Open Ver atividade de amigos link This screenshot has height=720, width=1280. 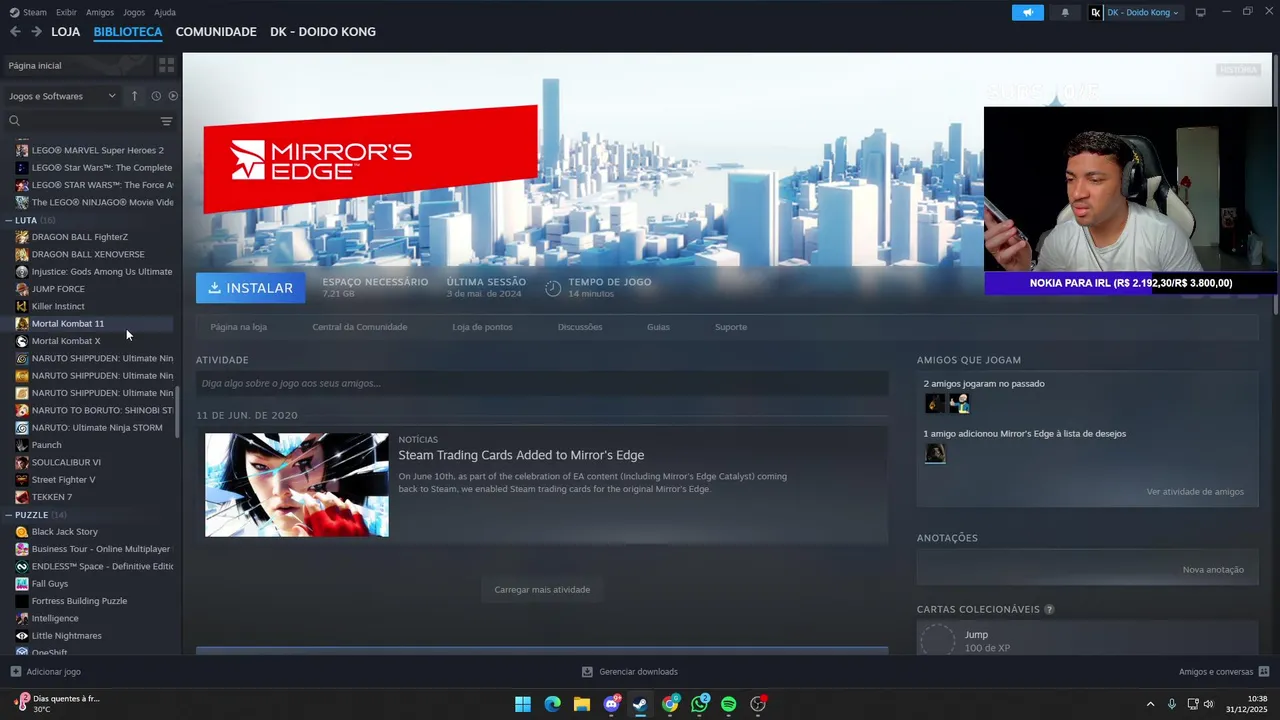(1195, 492)
